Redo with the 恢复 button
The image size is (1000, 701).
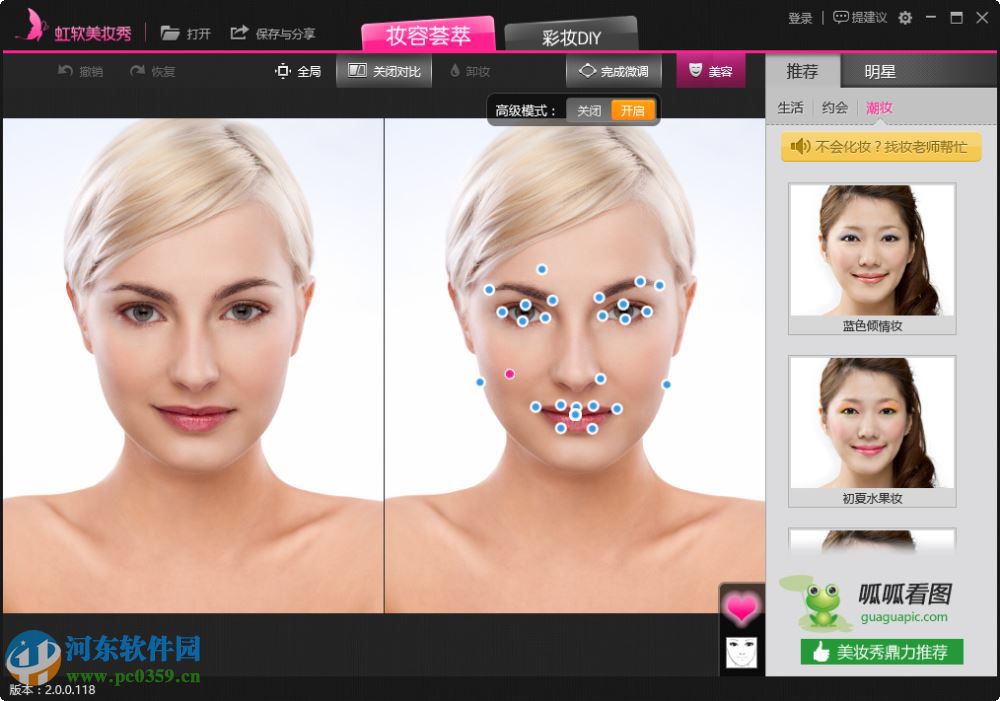(x=152, y=71)
